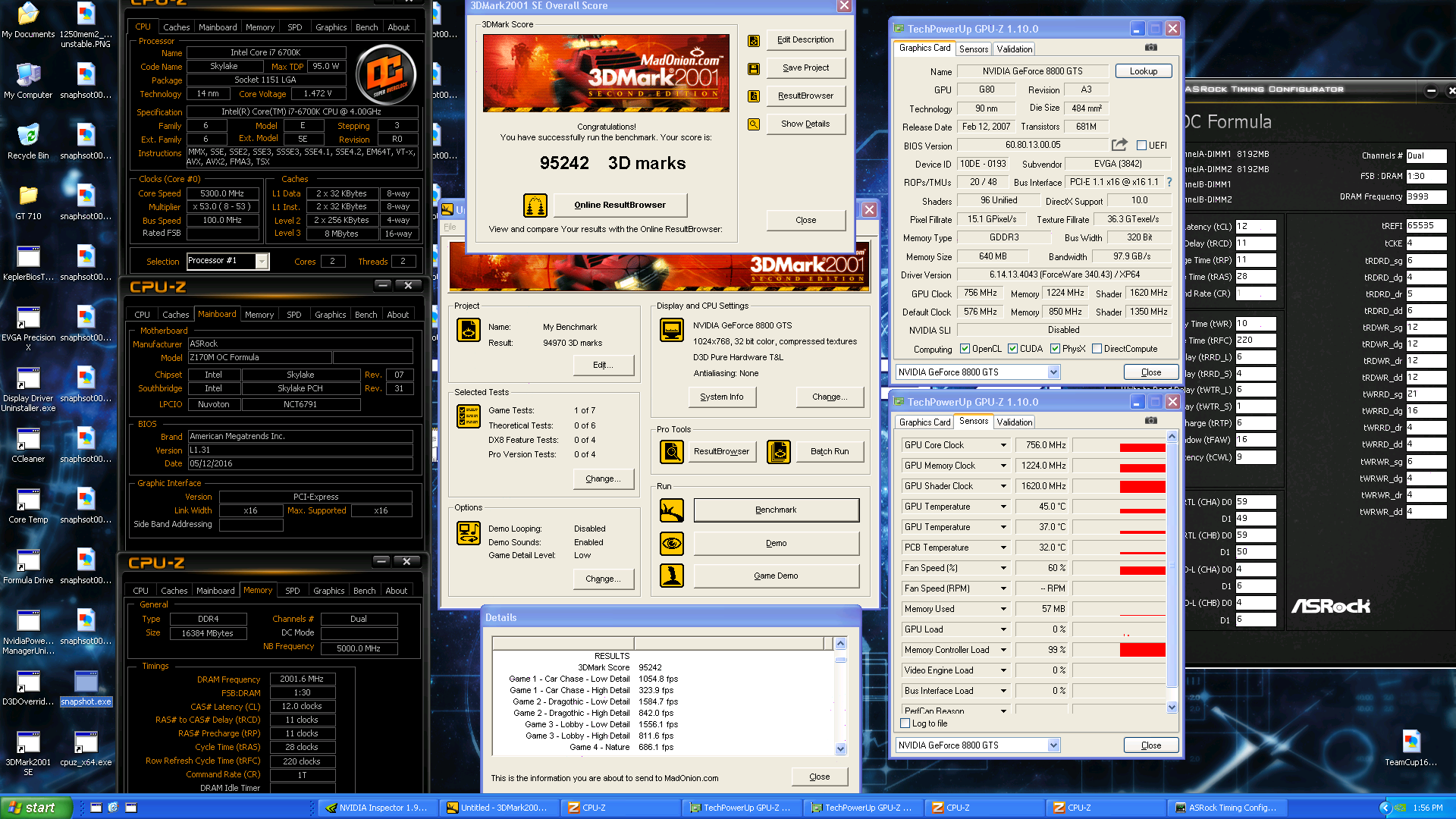The height and width of the screenshot is (819, 1456).
Task: Expand the PCB Temperature sensor dropdown
Action: point(1003,548)
